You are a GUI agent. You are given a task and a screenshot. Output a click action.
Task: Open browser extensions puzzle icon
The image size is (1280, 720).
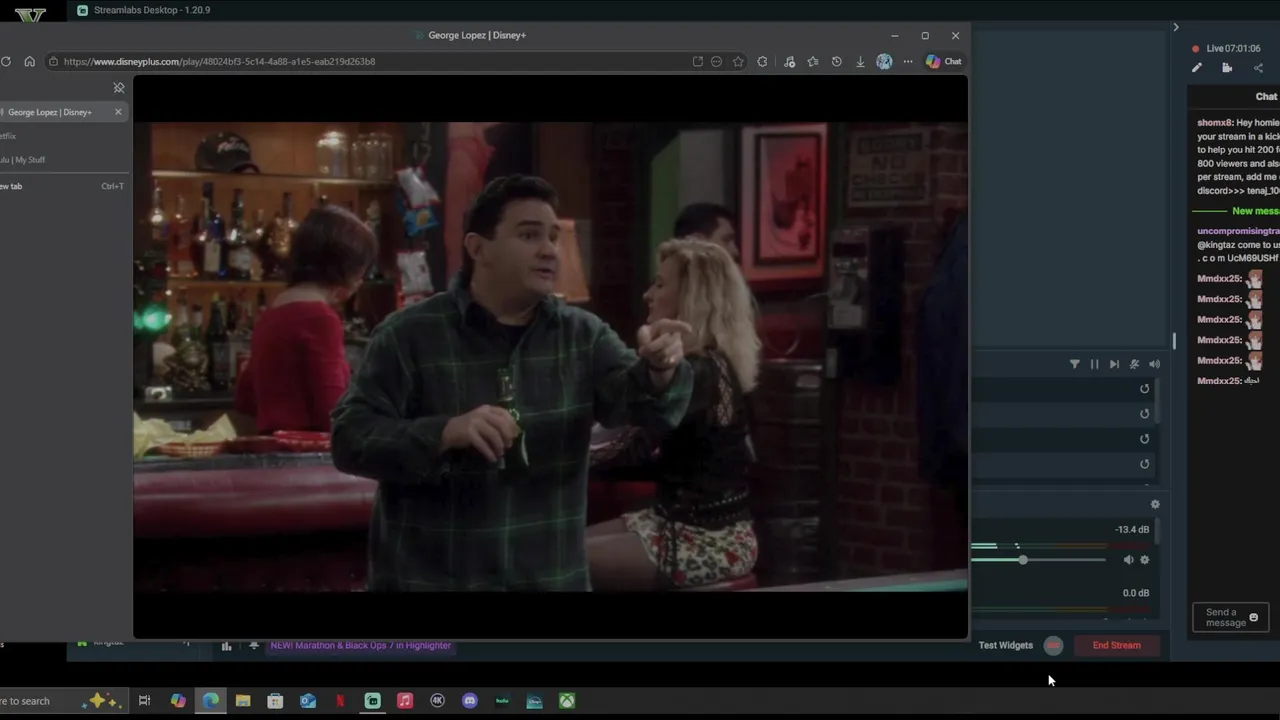[762, 61]
